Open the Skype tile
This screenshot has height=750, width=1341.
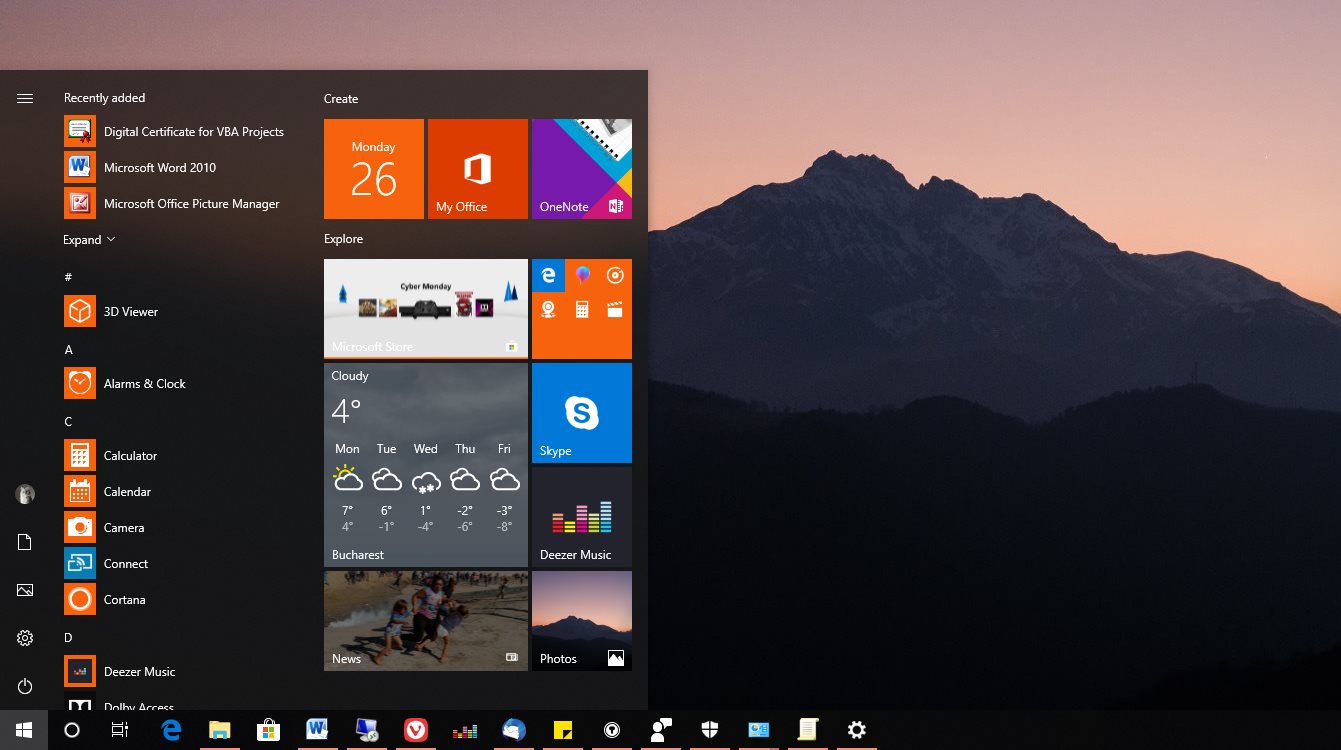(581, 412)
